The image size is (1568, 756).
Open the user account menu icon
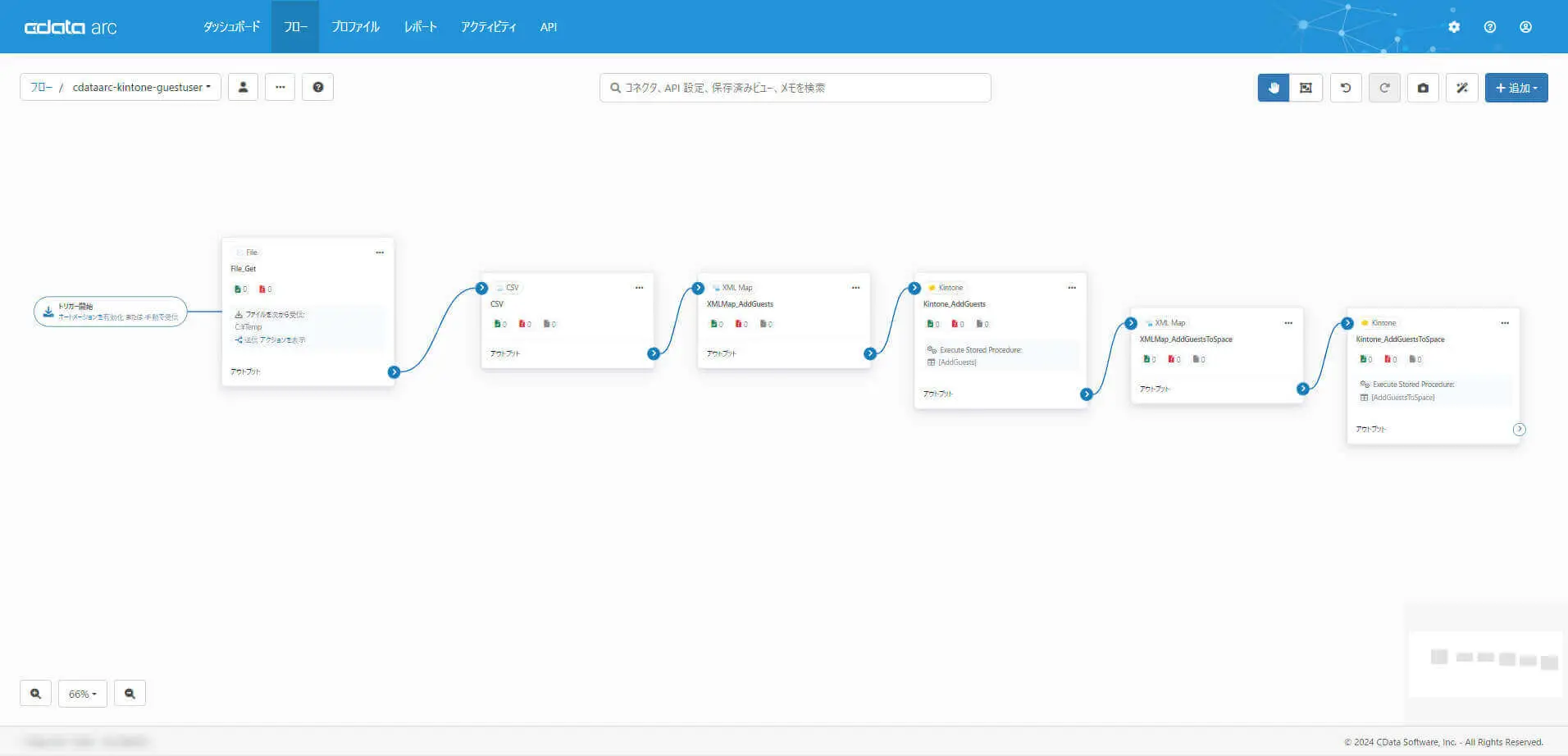pyautogui.click(x=1525, y=27)
